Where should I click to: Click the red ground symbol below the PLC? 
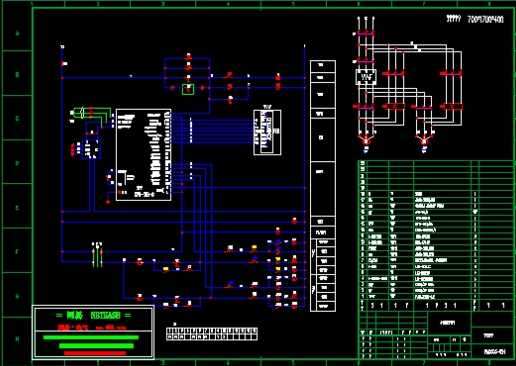tap(108, 202)
